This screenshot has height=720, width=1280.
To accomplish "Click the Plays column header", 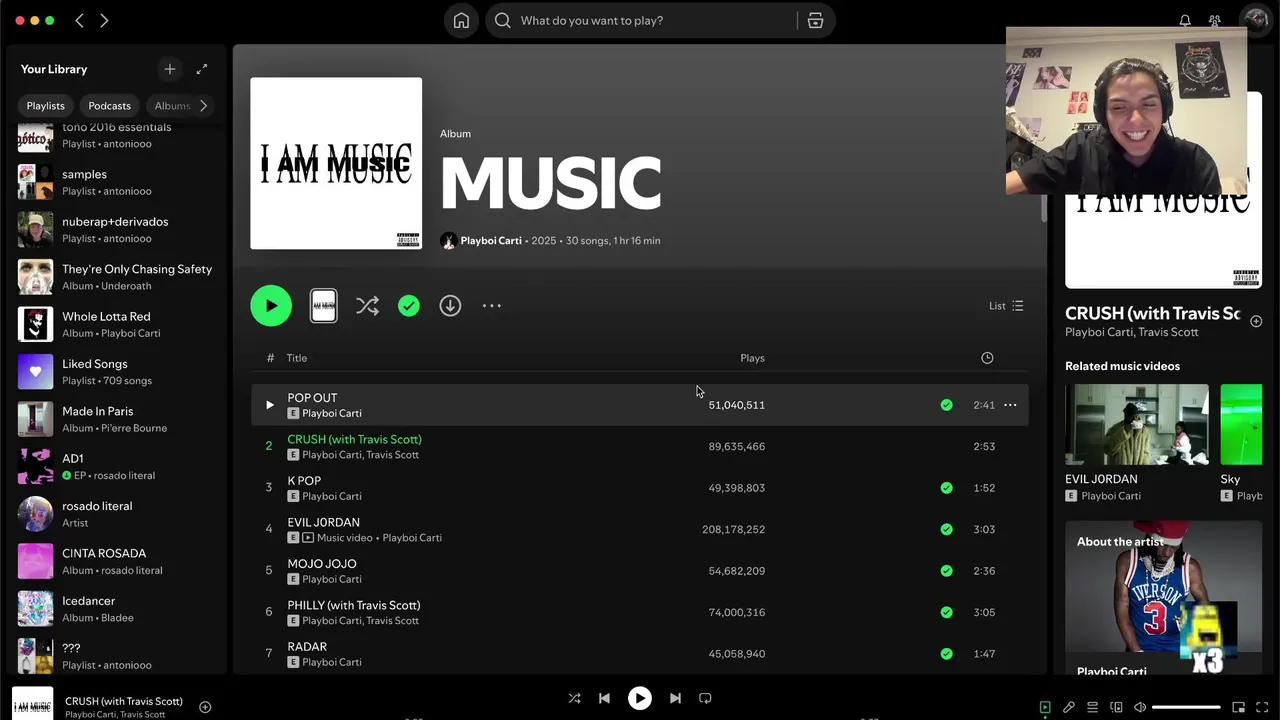I will [x=752, y=358].
